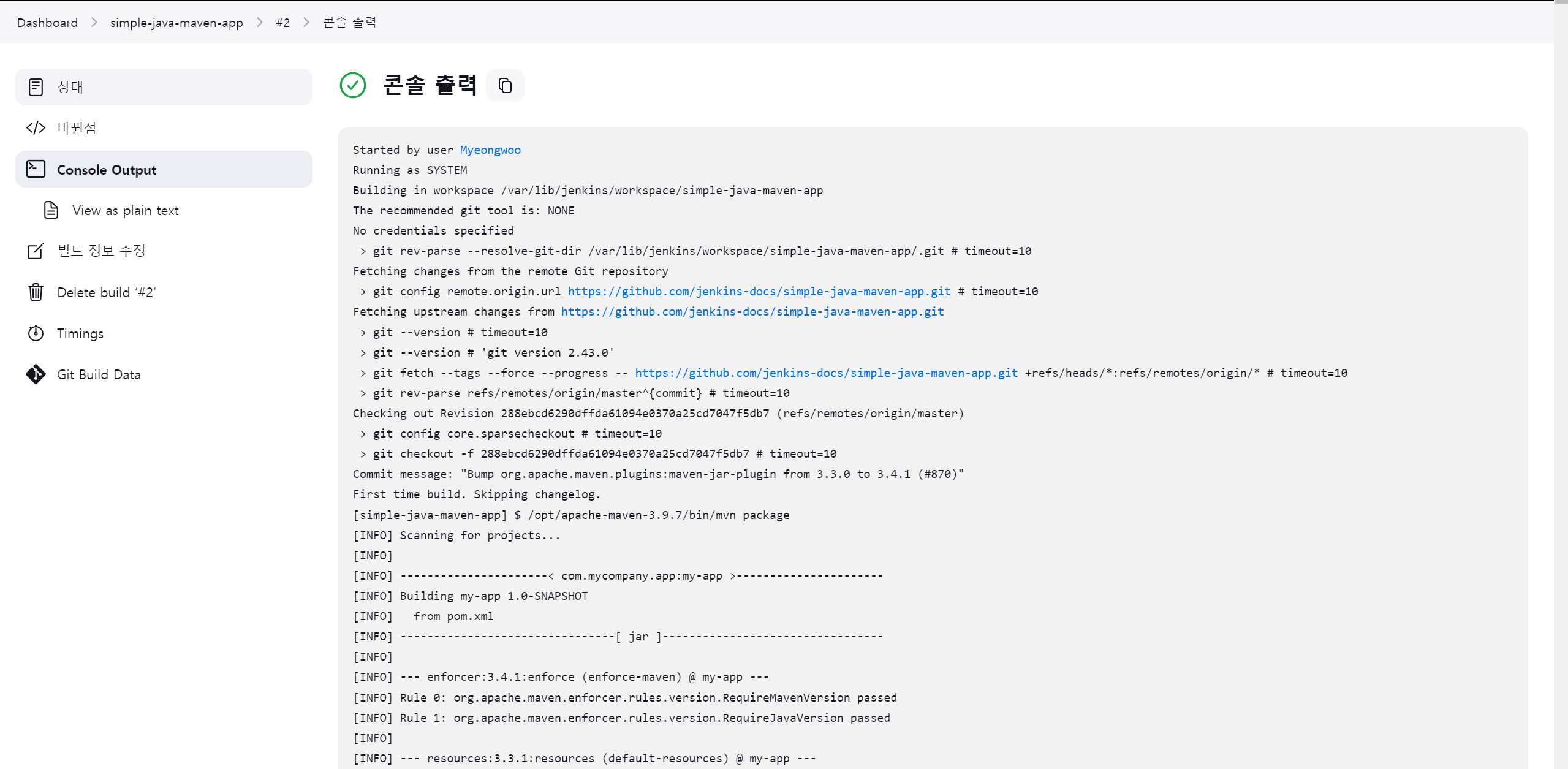
Task: Click "[INFO] from pom.xml" line
Action: (x=423, y=616)
